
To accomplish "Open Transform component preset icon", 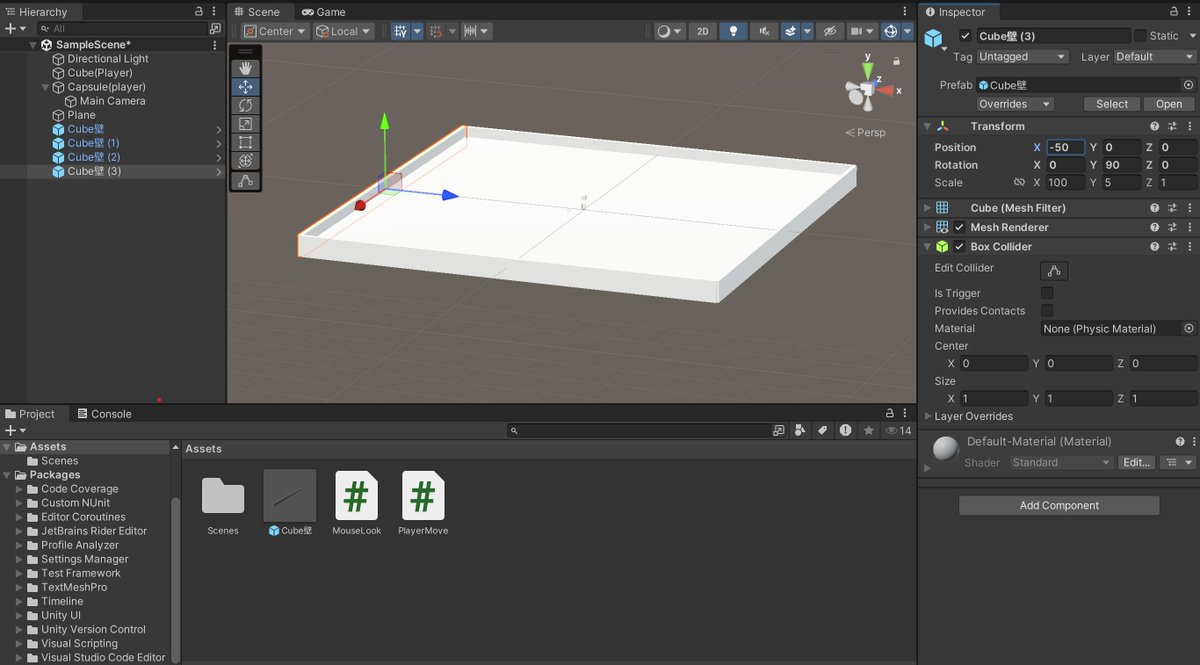I will (1172, 127).
